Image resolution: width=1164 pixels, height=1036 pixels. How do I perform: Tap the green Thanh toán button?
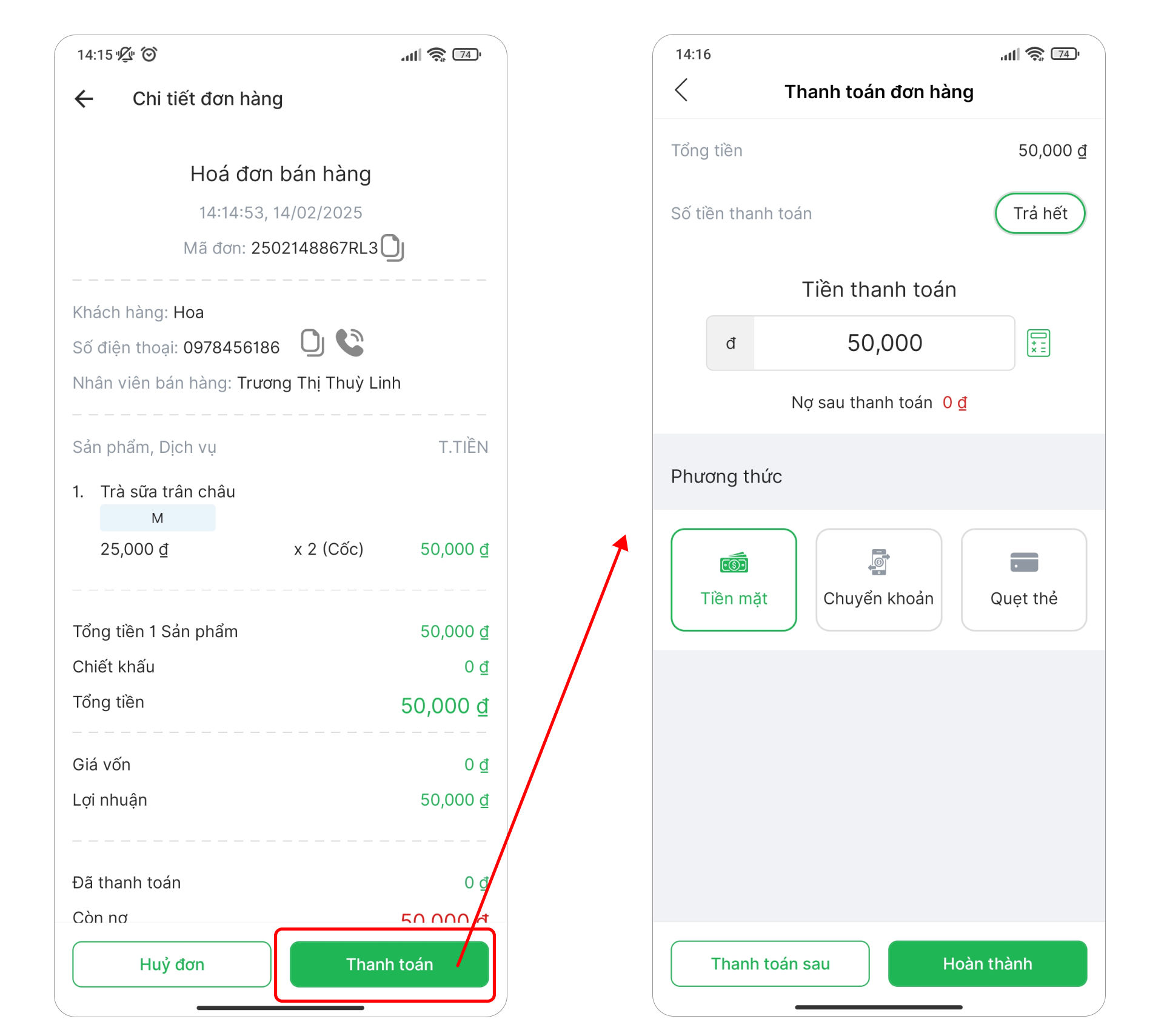389,964
